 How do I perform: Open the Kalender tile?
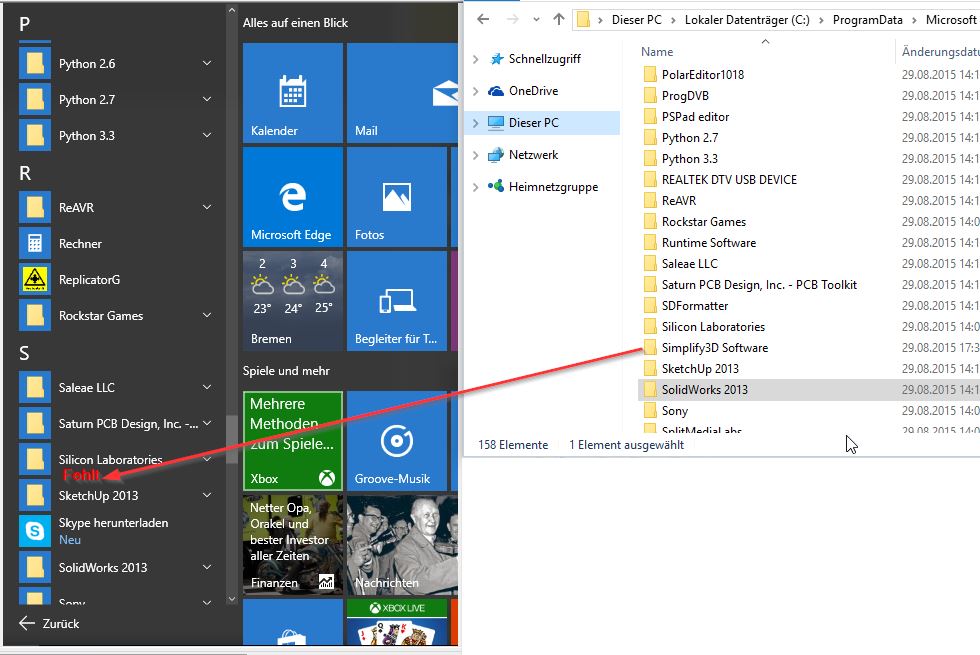click(292, 93)
